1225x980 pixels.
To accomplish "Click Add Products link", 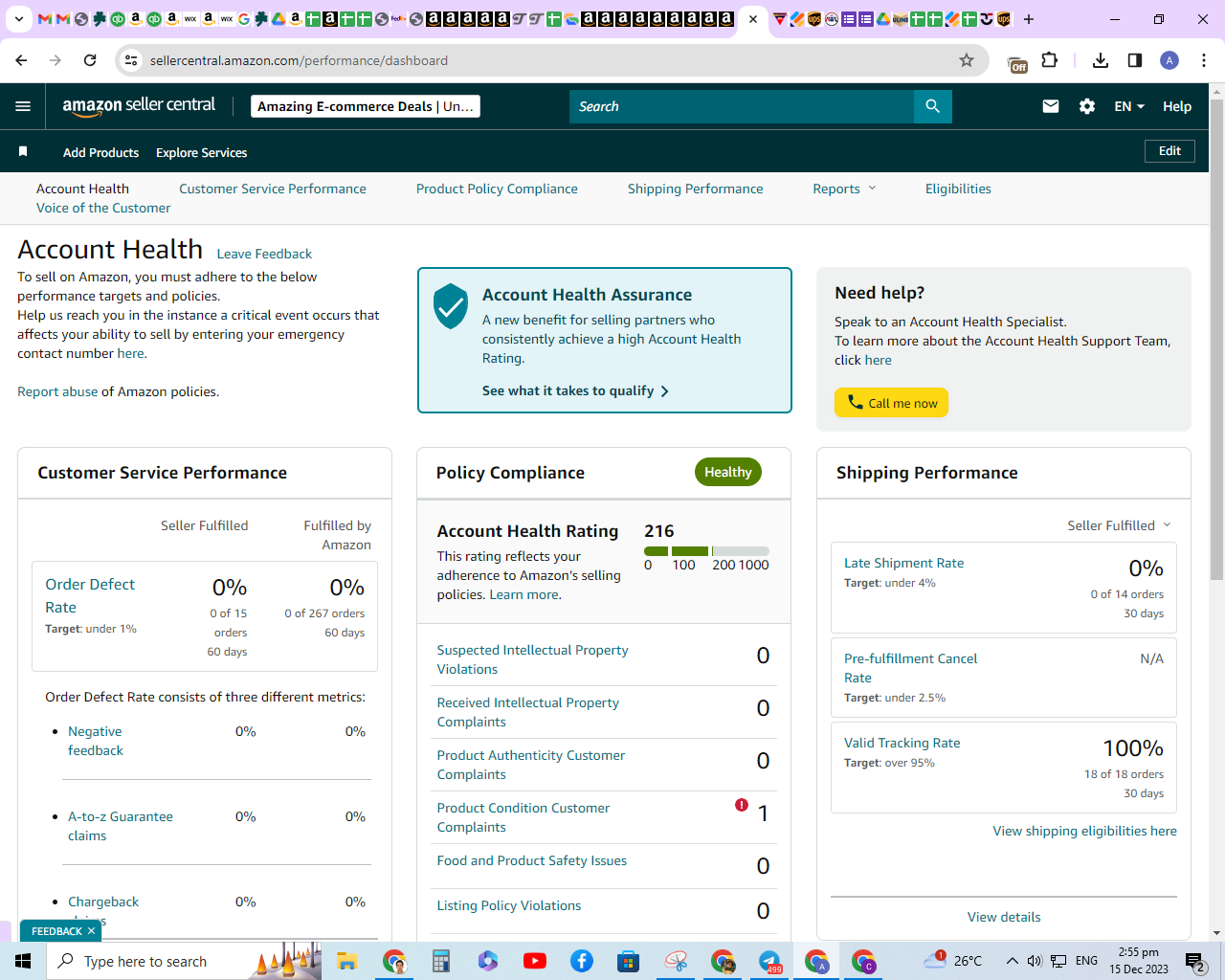I will [100, 152].
